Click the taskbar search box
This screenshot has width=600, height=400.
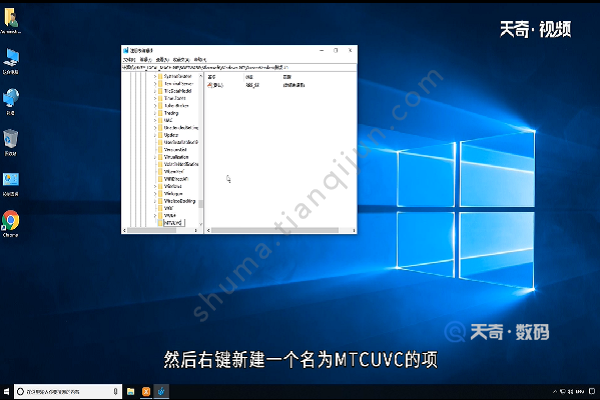tap(68, 391)
